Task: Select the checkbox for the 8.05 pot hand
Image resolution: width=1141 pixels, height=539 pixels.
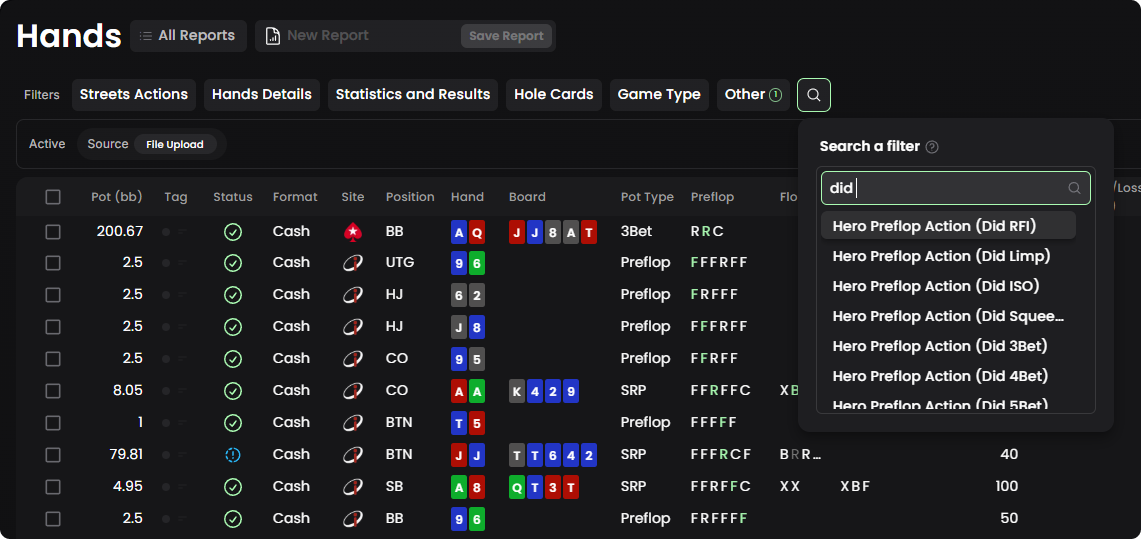Action: coord(53,391)
